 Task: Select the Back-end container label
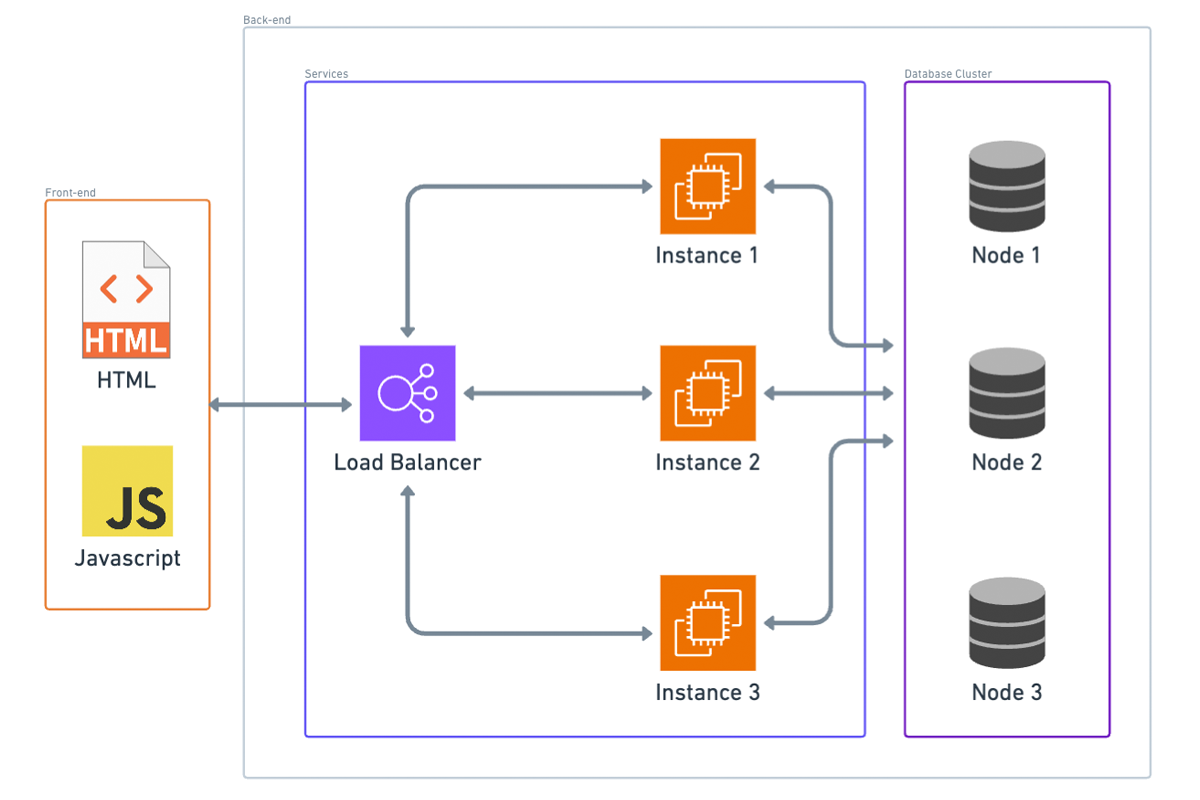click(267, 20)
